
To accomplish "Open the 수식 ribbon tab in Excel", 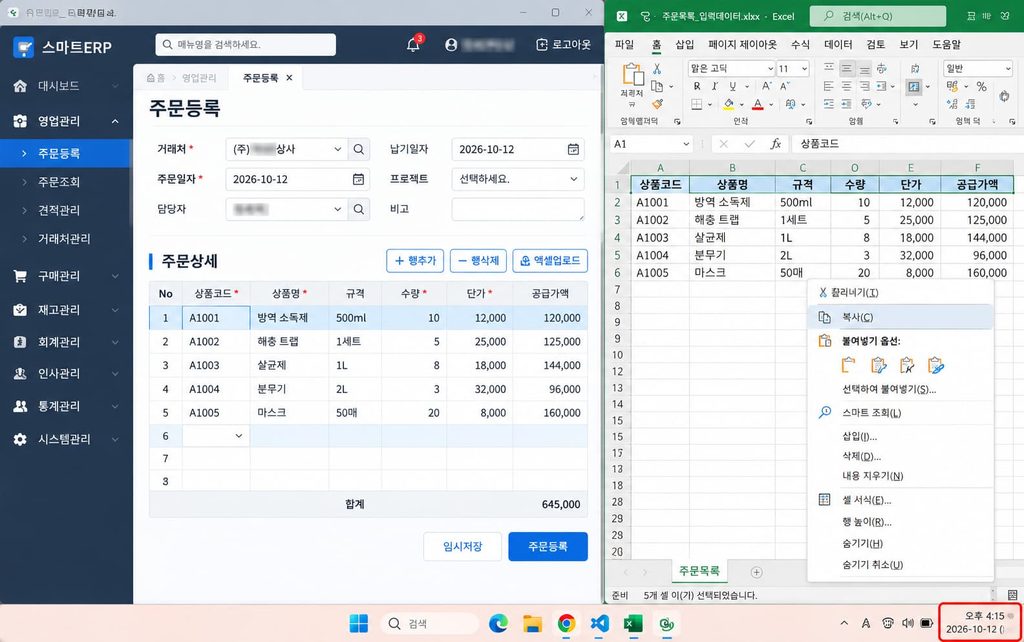I will (800, 44).
